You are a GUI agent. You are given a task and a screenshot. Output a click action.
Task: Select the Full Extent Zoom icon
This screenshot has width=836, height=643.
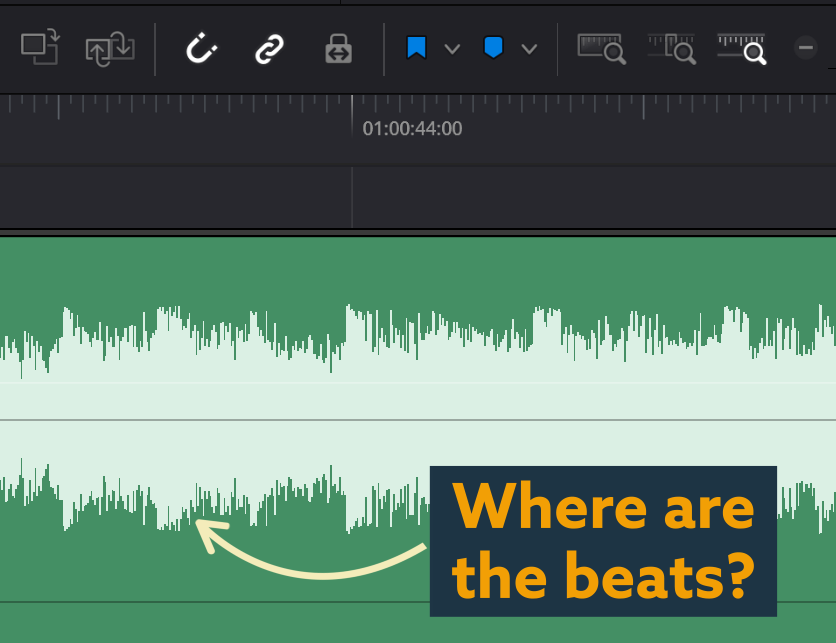[601, 48]
